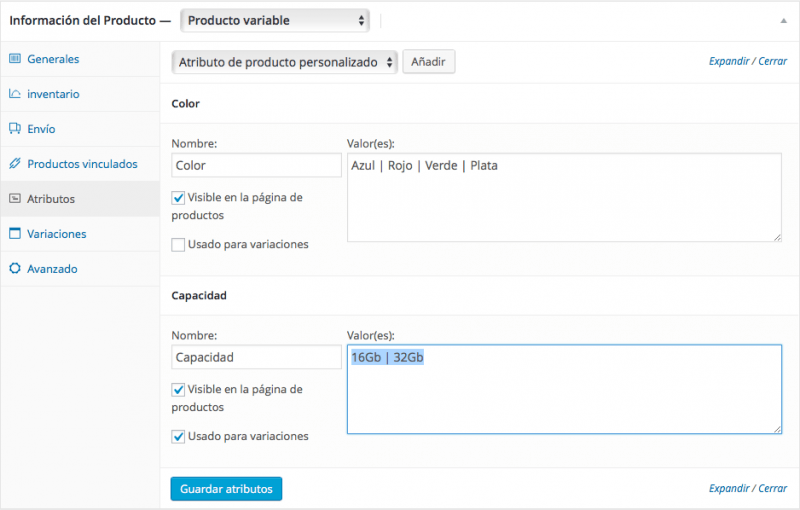Click the Atributos tab icon
Viewport: 800px width, 510px height.
(15, 198)
